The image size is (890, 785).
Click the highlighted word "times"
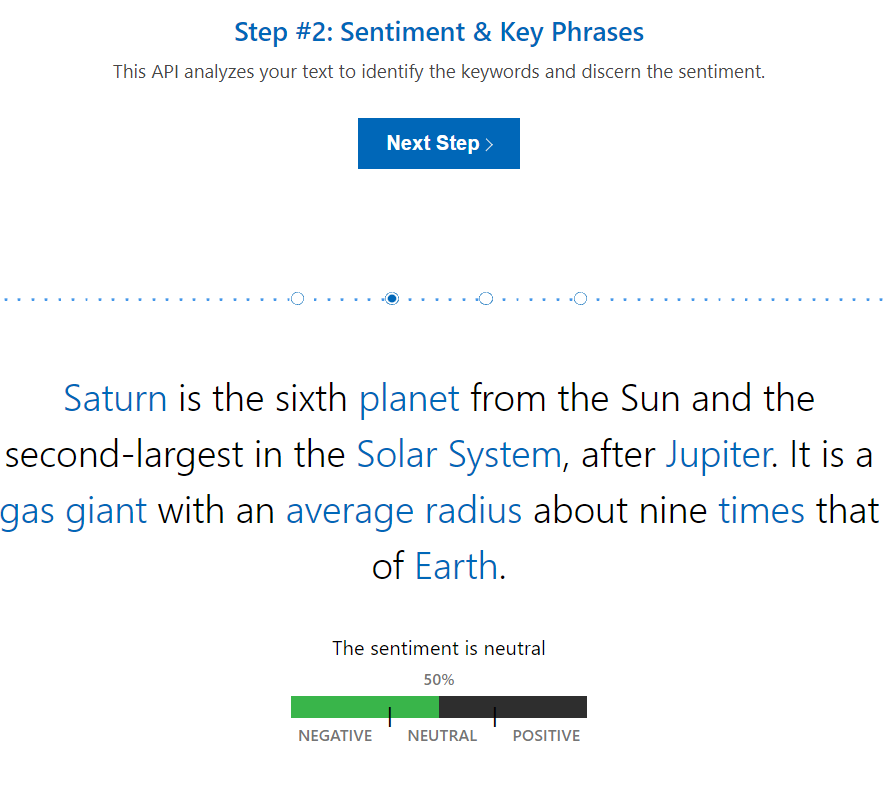(761, 511)
